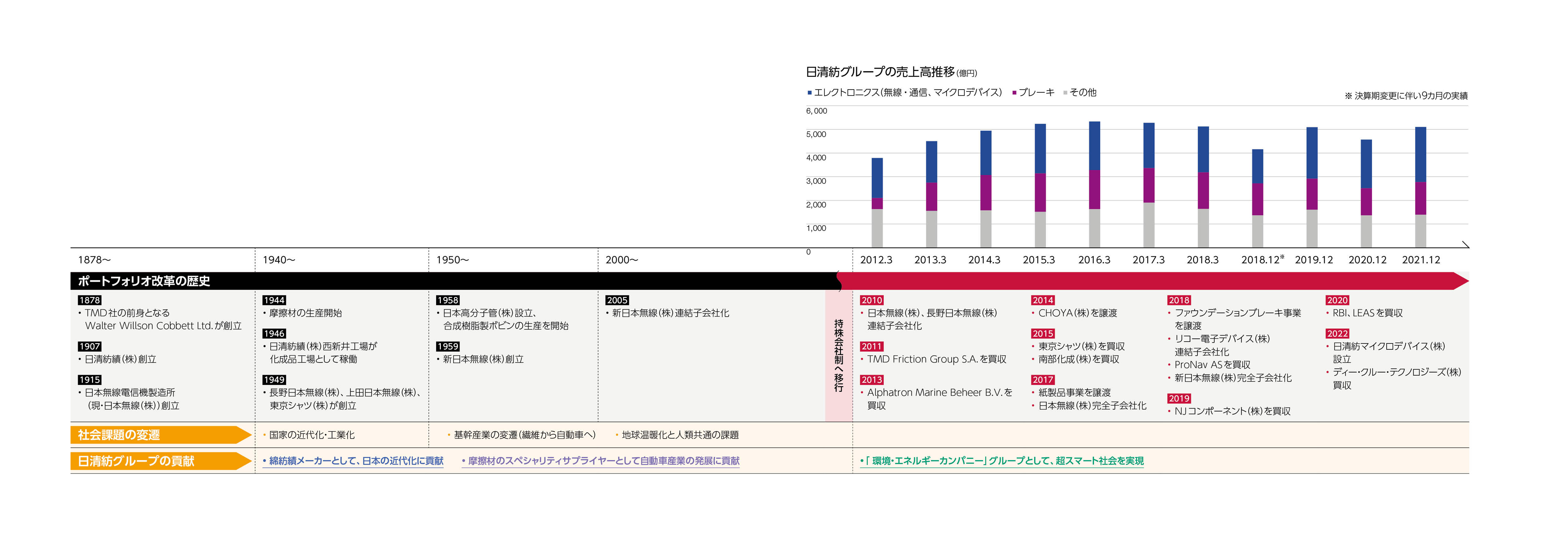Viewport: 1568px width, 555px height.
Task: Click the 2000～ era heading
Action: [x=622, y=260]
